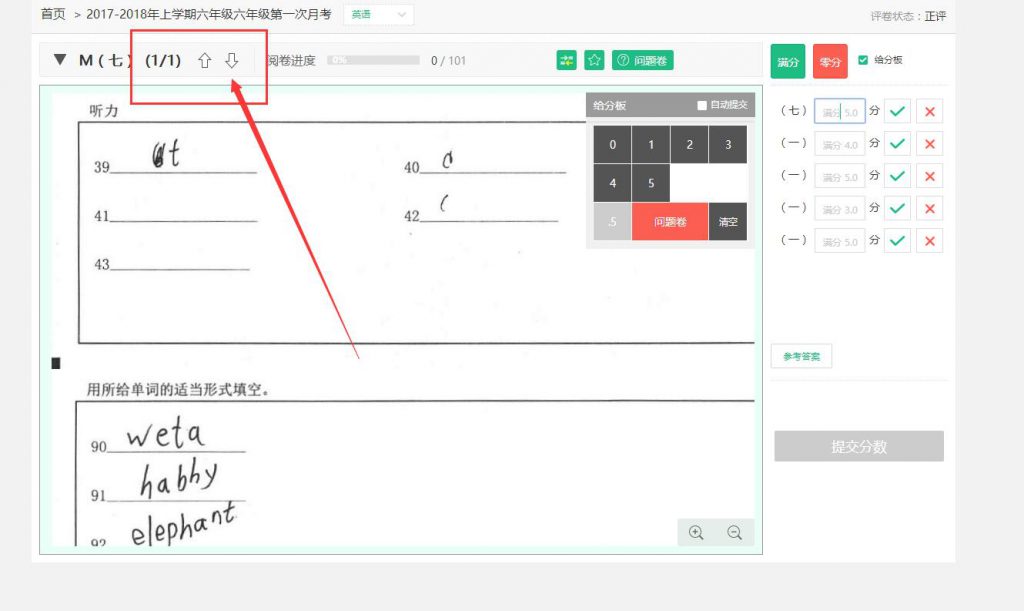Zoom in on the answer sheet
This screenshot has width=1024, height=611.
coord(697,533)
